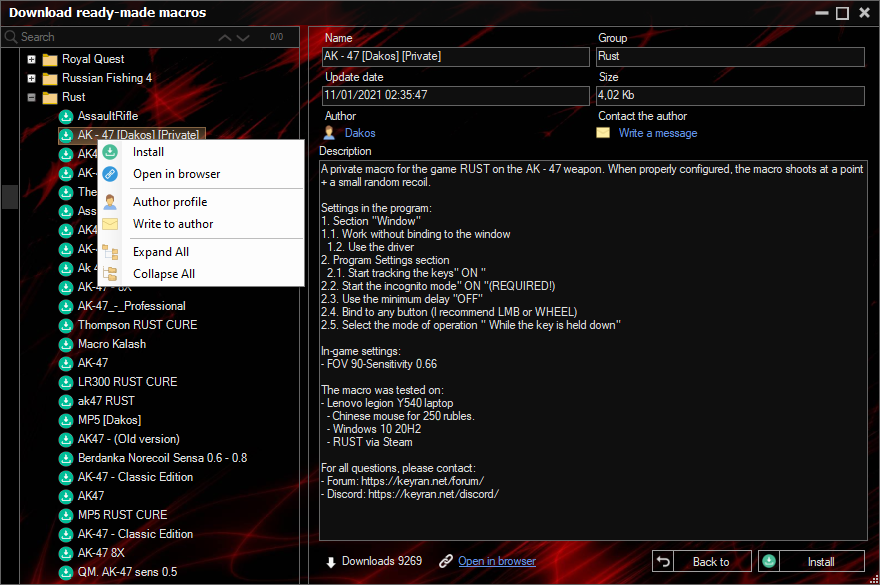Image resolution: width=880 pixels, height=585 pixels.
Task: Expand the Royal Quest folder
Action: (x=31, y=59)
